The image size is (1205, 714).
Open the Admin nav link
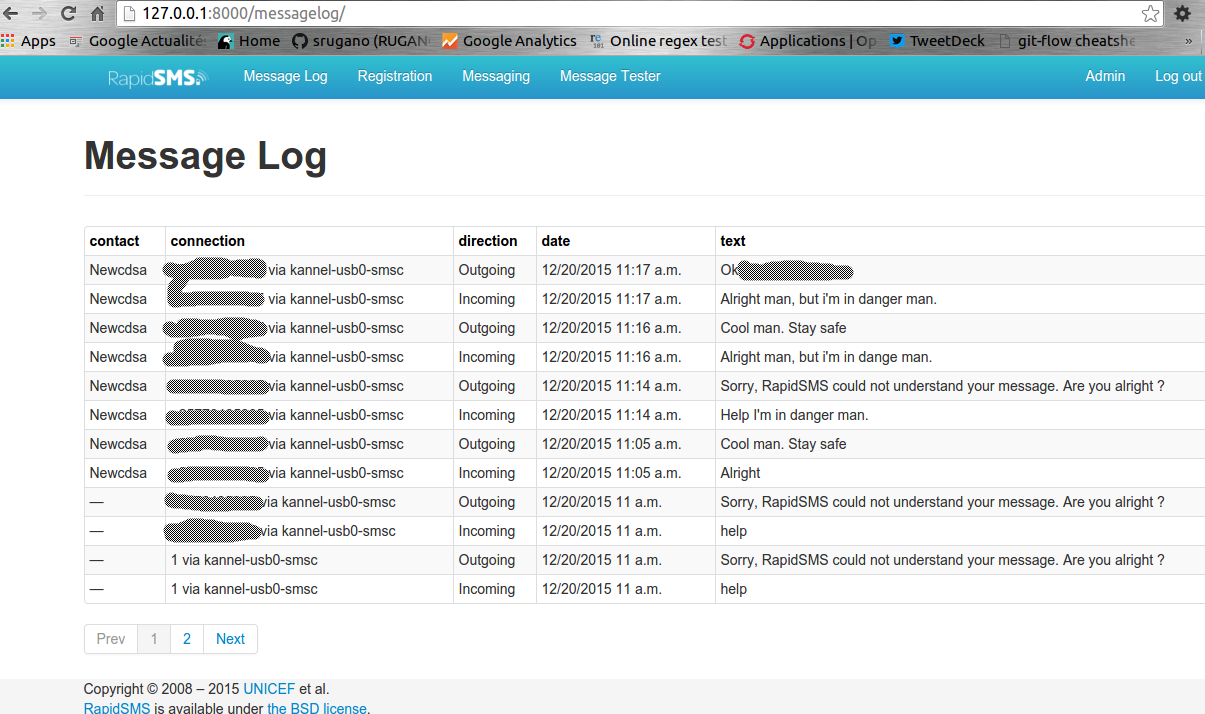pyautogui.click(x=1105, y=76)
